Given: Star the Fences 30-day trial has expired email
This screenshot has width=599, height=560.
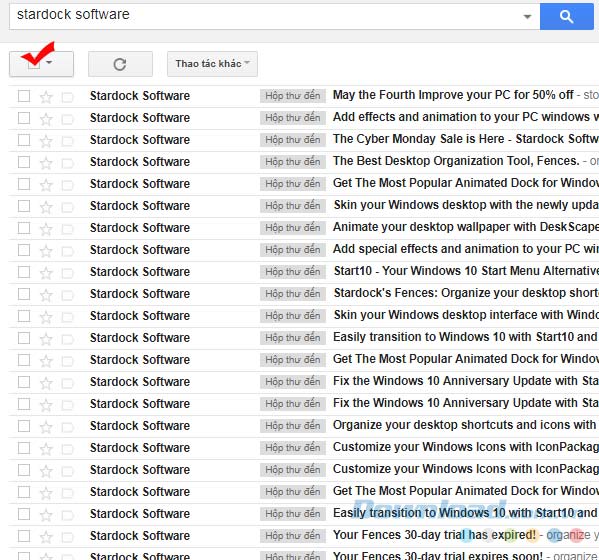Looking at the screenshot, I should coord(46,537).
